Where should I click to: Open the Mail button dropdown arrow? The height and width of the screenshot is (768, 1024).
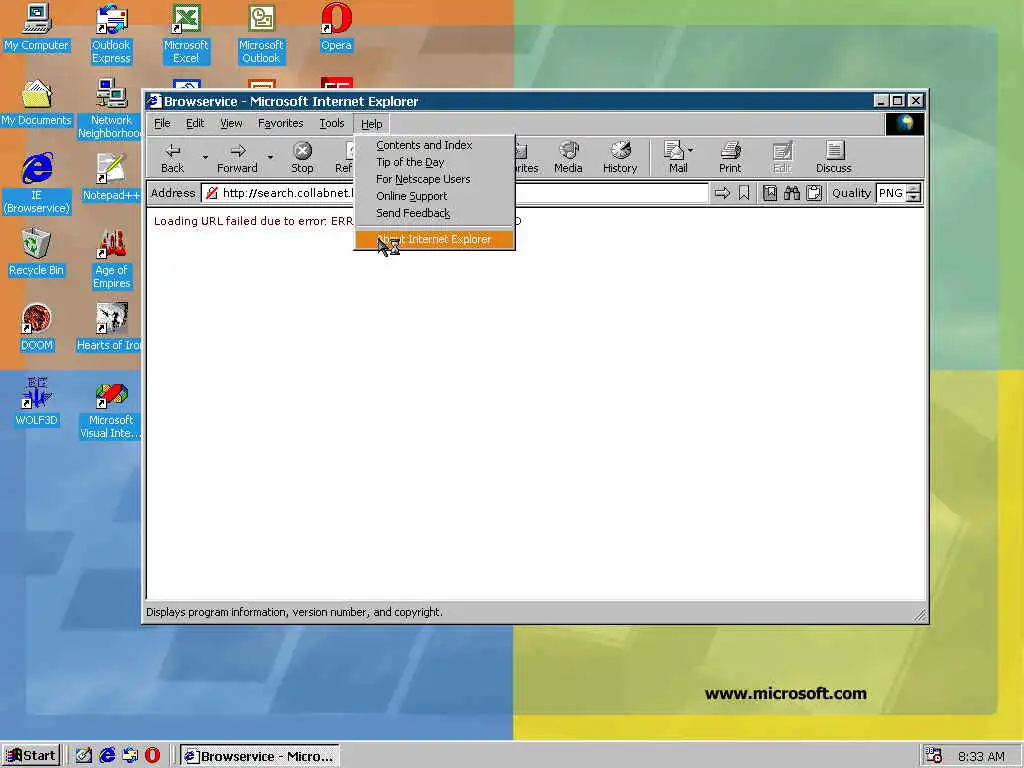pyautogui.click(x=691, y=150)
